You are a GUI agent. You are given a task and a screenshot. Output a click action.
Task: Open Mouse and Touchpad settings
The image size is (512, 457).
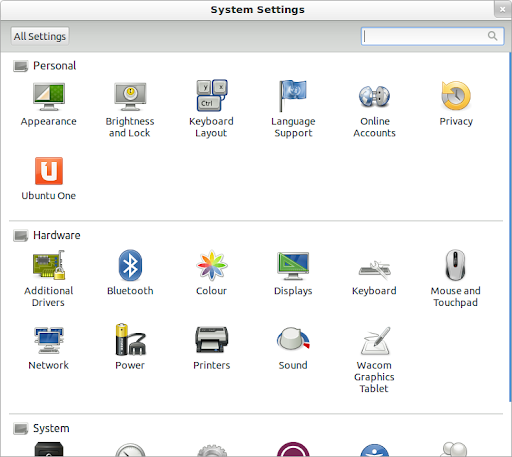(x=455, y=278)
